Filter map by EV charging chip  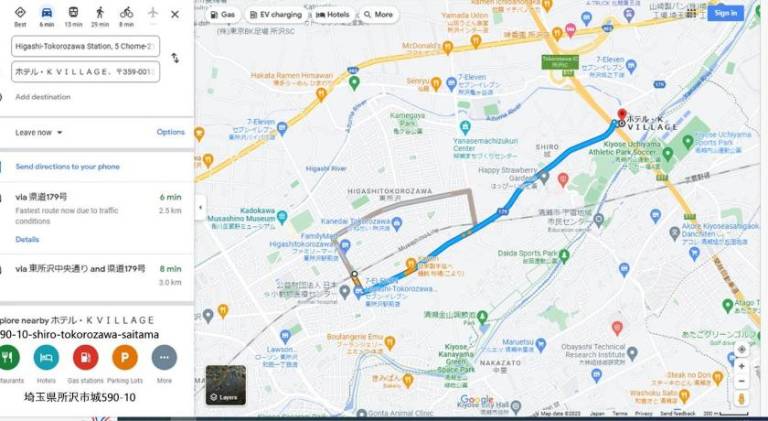pos(275,15)
